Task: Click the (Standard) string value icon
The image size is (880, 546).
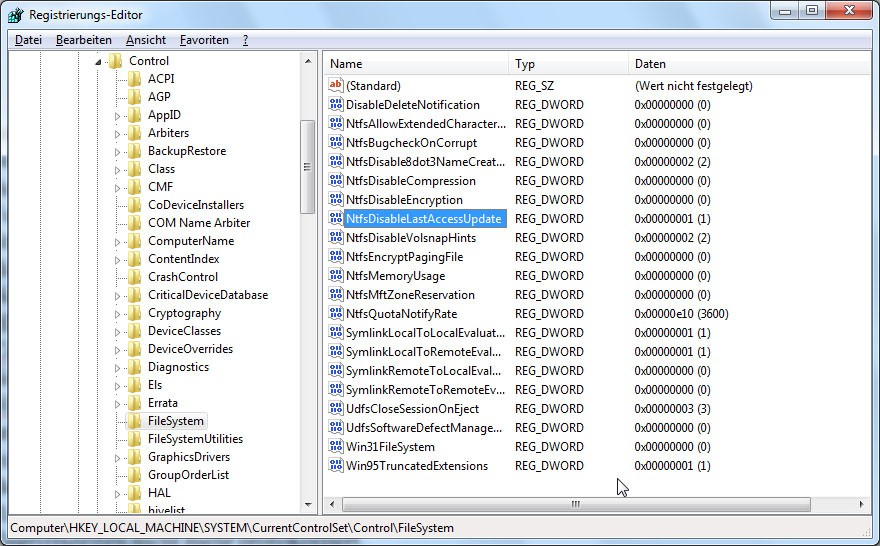Action: (336, 86)
